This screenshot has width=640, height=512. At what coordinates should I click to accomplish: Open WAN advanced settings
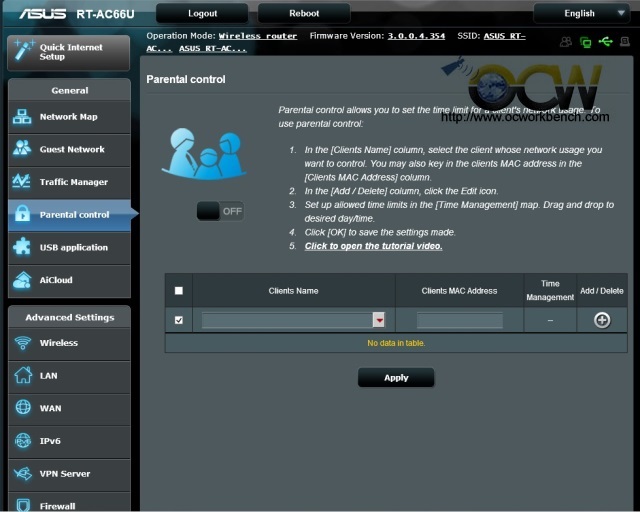[x=69, y=408]
